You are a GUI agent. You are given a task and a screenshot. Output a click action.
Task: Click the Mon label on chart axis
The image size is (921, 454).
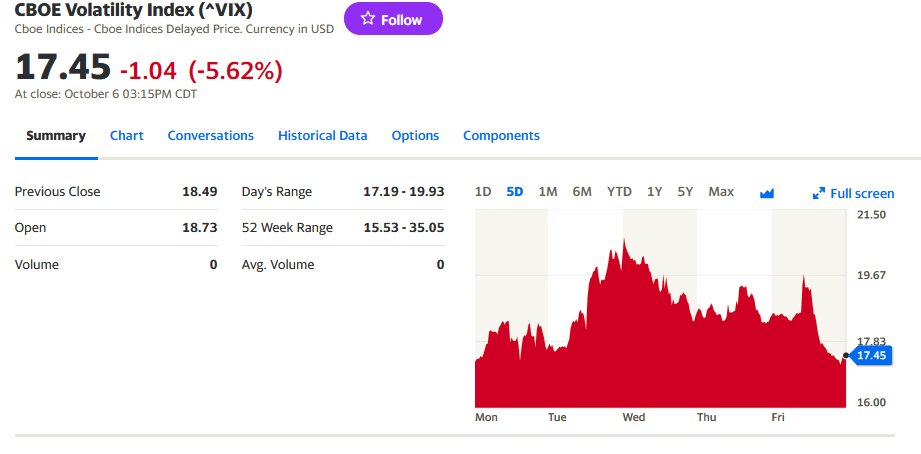(486, 417)
